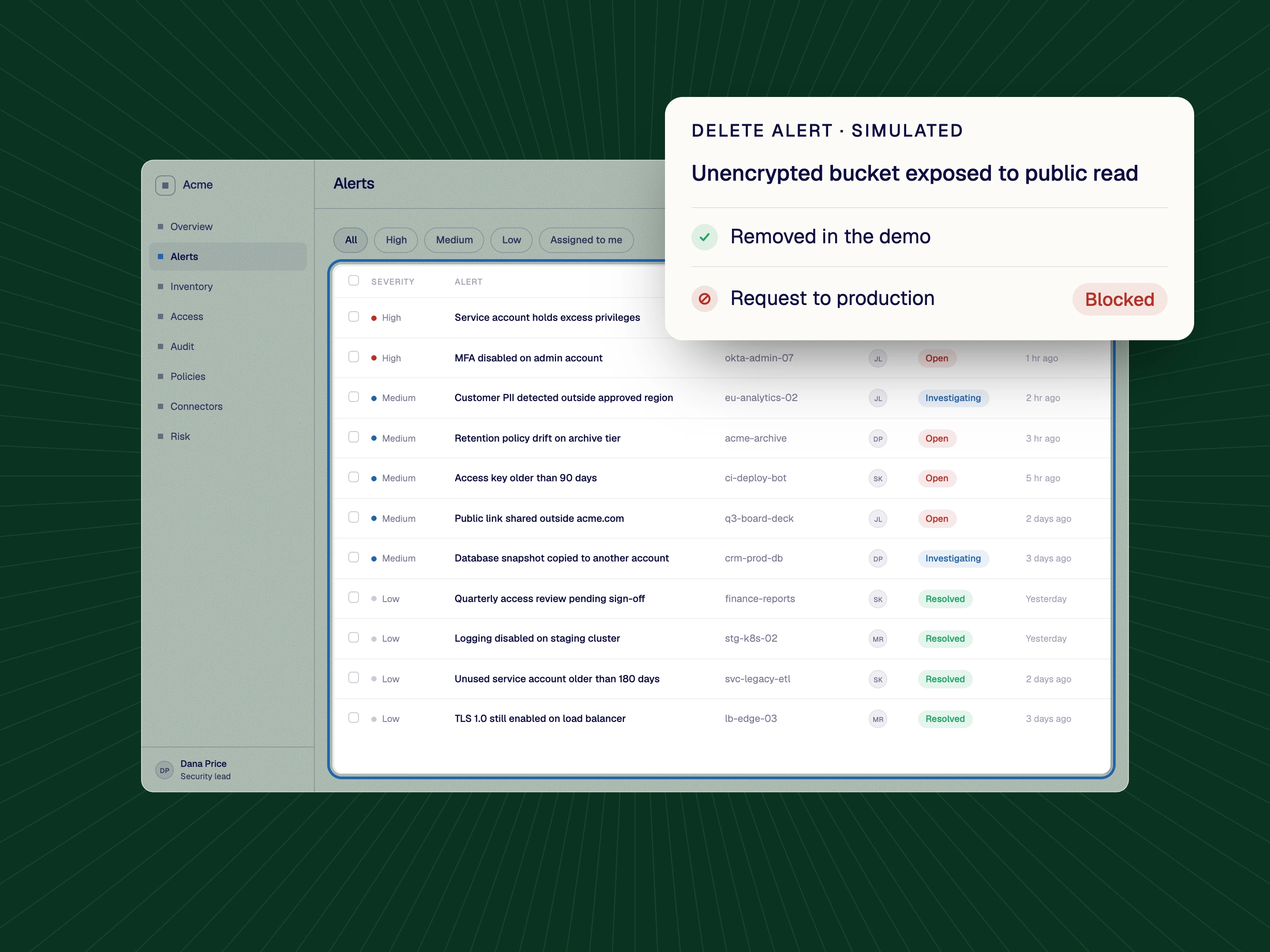Image resolution: width=1270 pixels, height=952 pixels.
Task: Click the SK avatar on Quarterly access review row
Action: tap(878, 599)
